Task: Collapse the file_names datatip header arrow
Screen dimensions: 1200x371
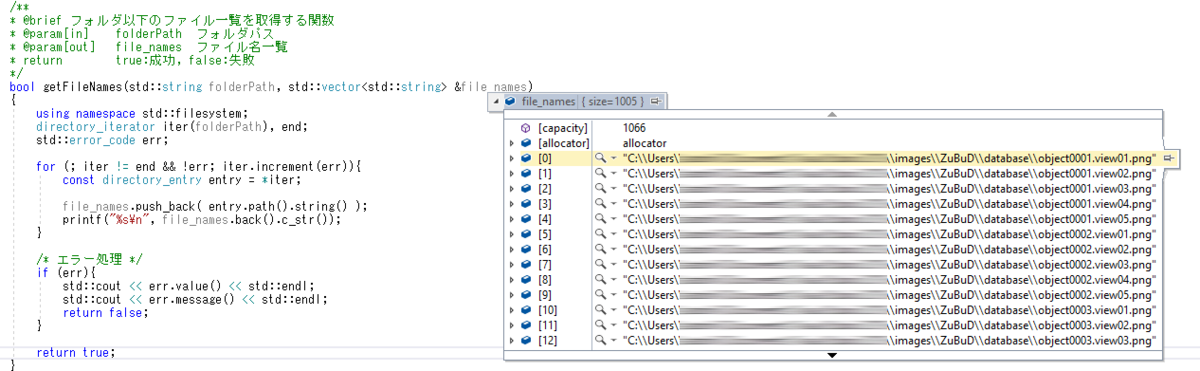Action: point(496,102)
